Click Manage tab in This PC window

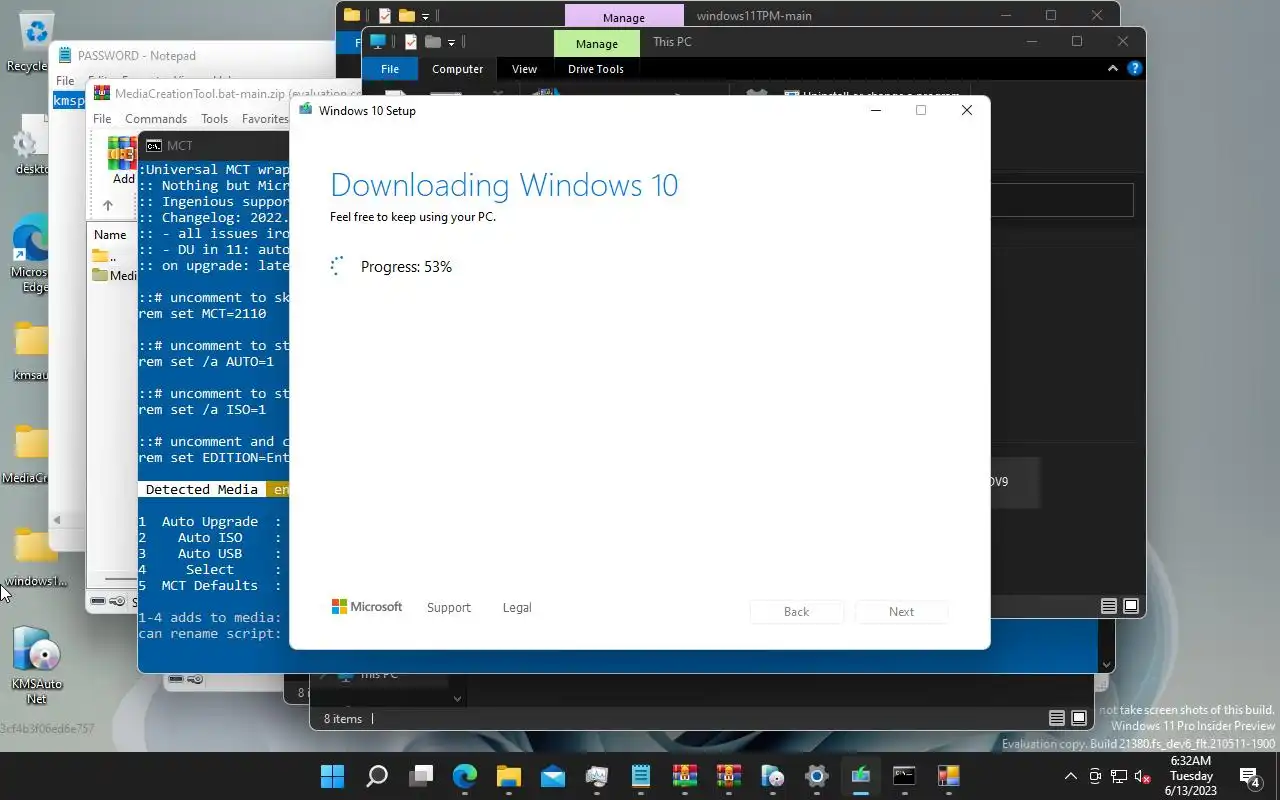click(597, 43)
